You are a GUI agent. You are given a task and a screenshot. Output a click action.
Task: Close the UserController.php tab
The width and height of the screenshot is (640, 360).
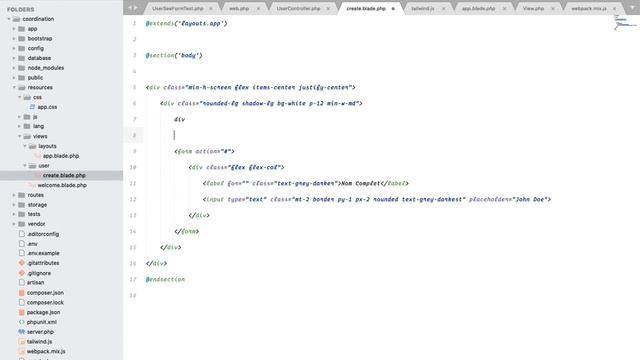pyautogui.click(x=328, y=8)
